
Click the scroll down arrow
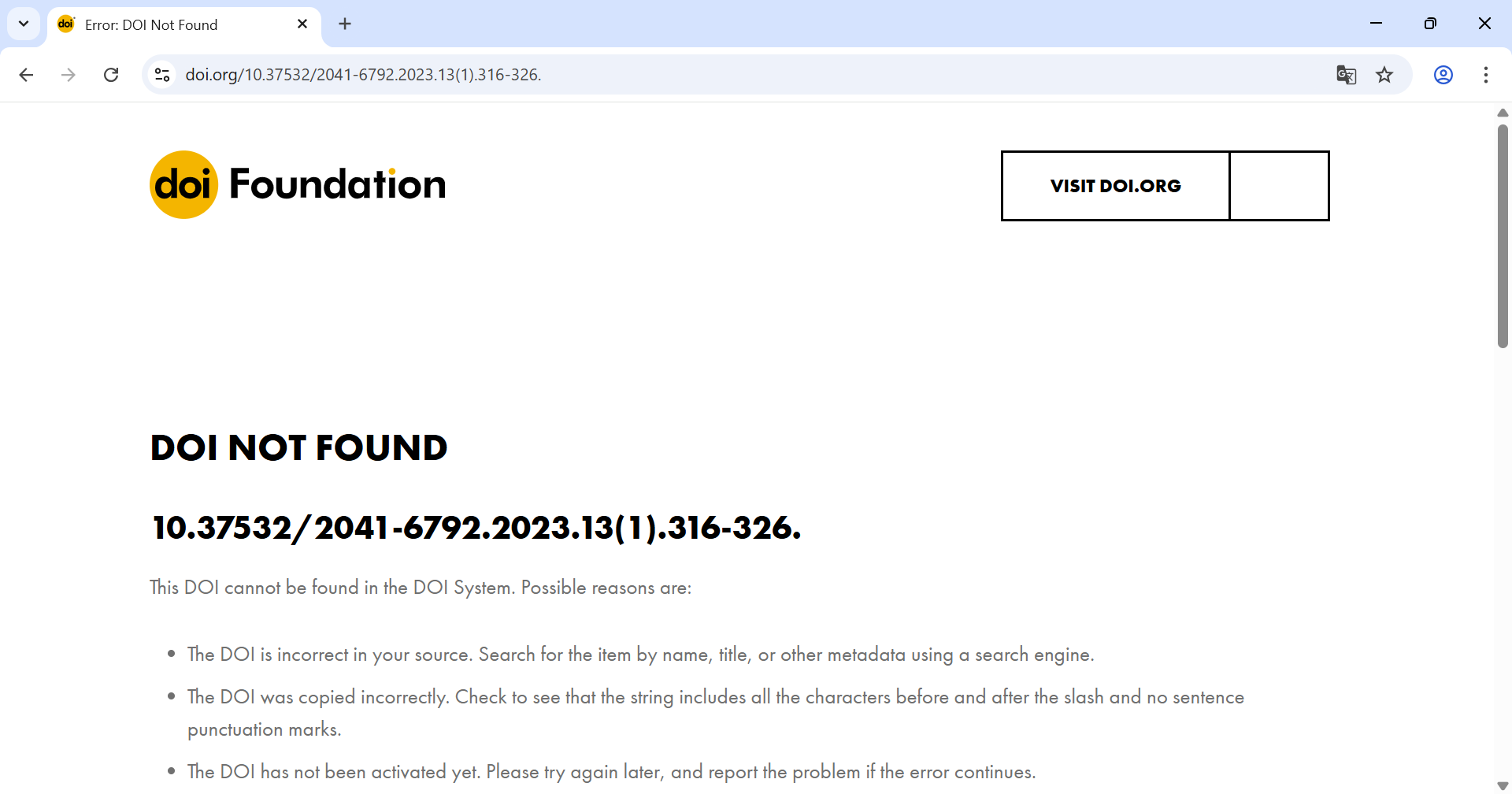(1503, 785)
